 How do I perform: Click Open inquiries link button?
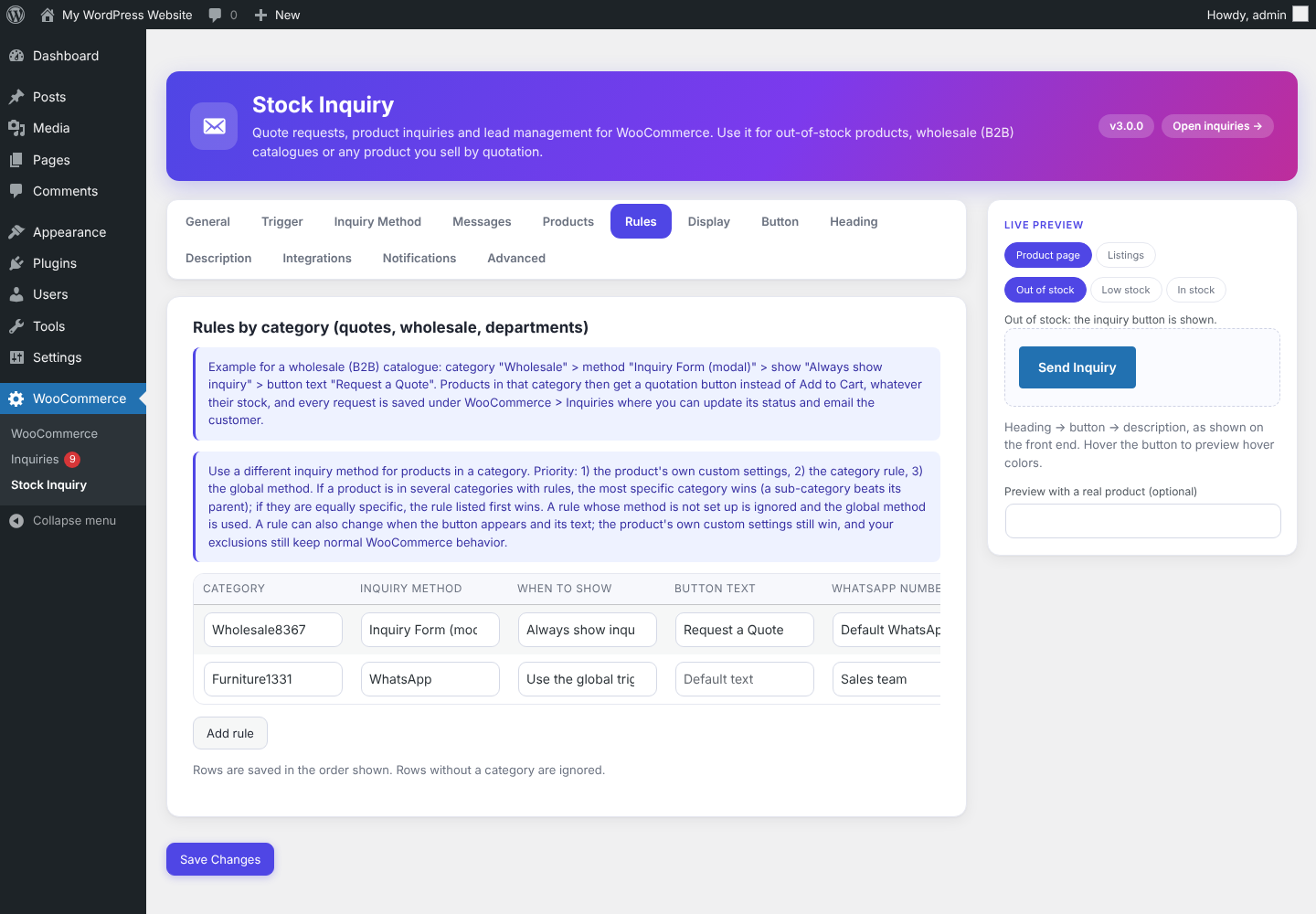pos(1217,126)
